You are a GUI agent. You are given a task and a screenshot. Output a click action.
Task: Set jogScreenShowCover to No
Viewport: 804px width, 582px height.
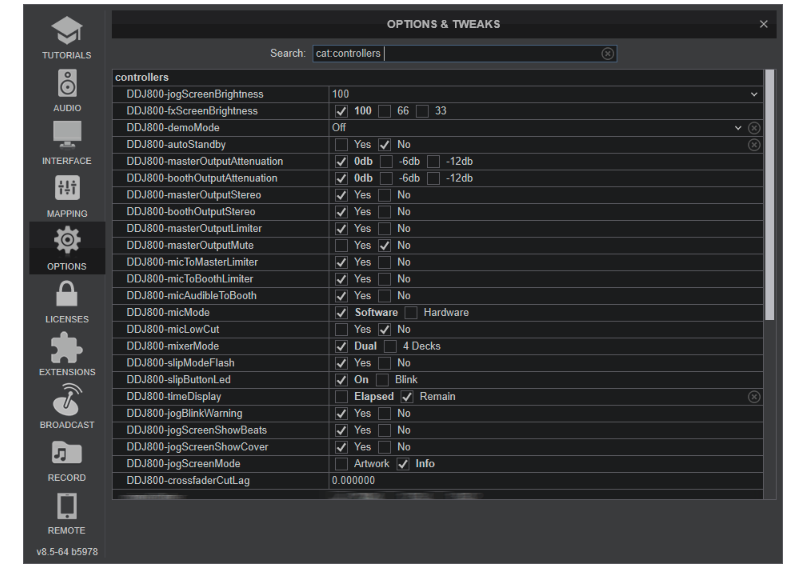385,447
